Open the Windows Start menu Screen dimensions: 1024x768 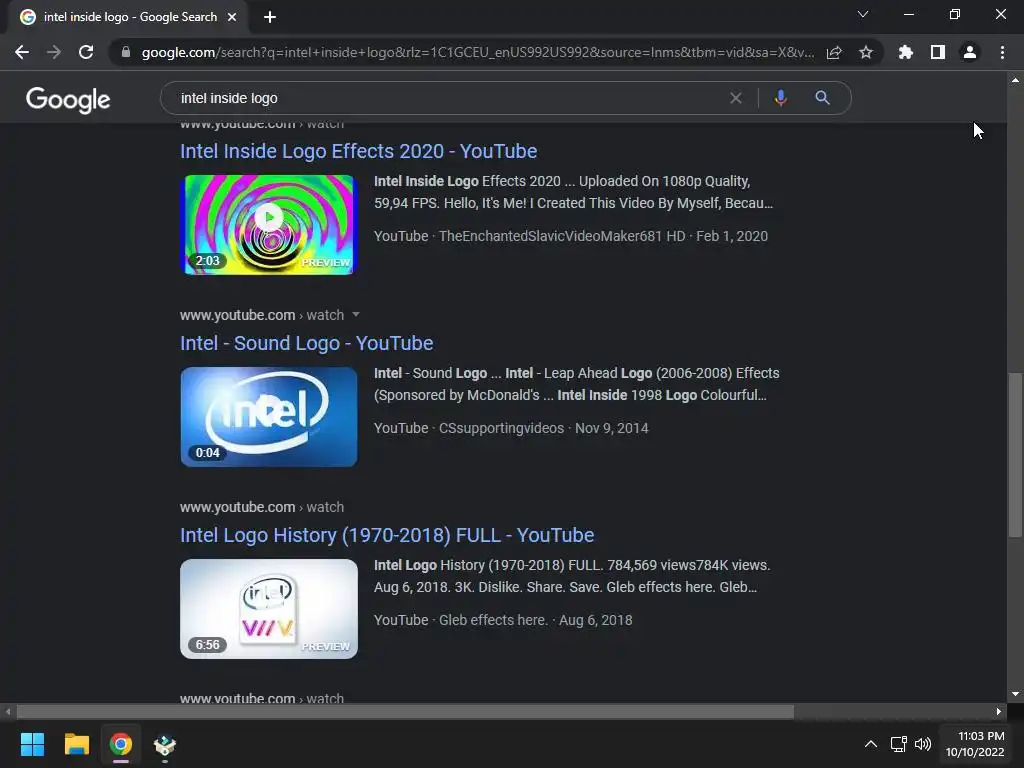32,744
